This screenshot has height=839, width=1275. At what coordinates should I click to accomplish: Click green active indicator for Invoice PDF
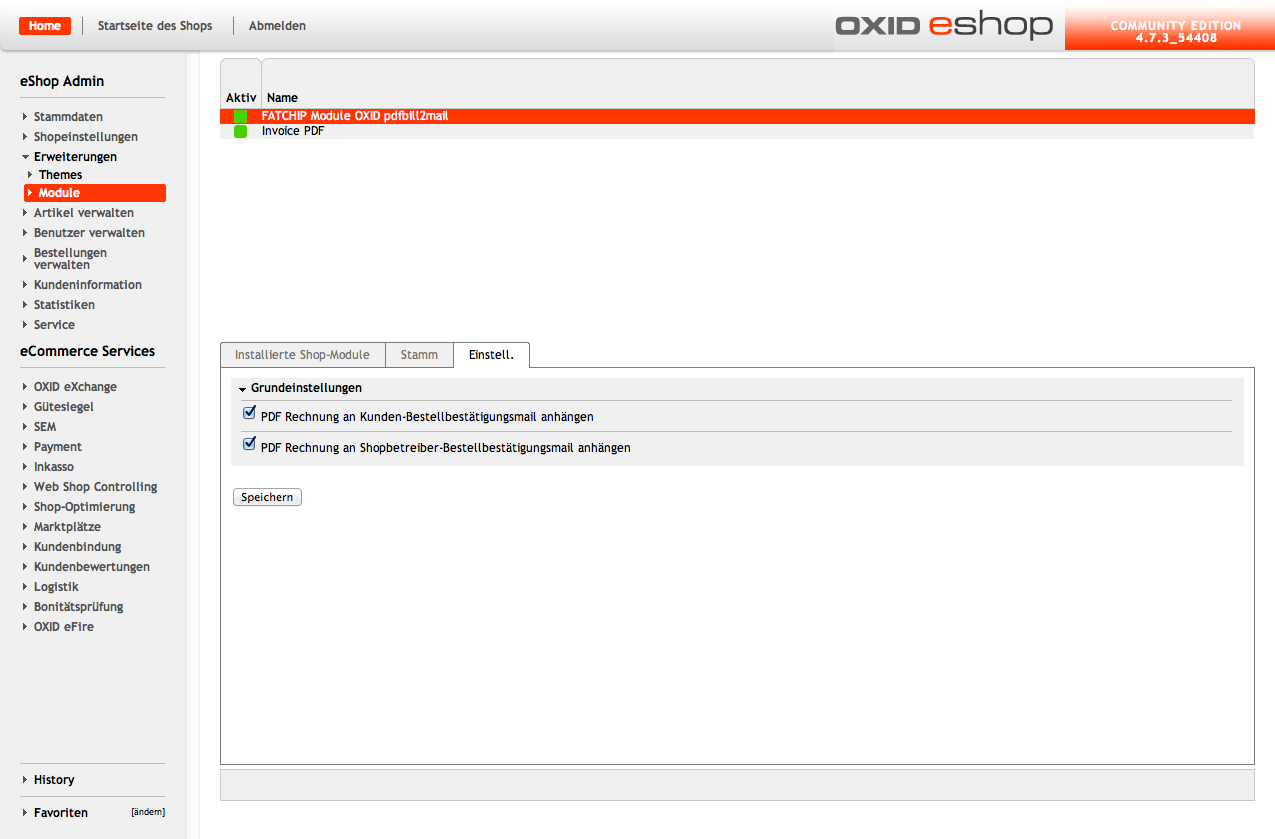(x=240, y=131)
